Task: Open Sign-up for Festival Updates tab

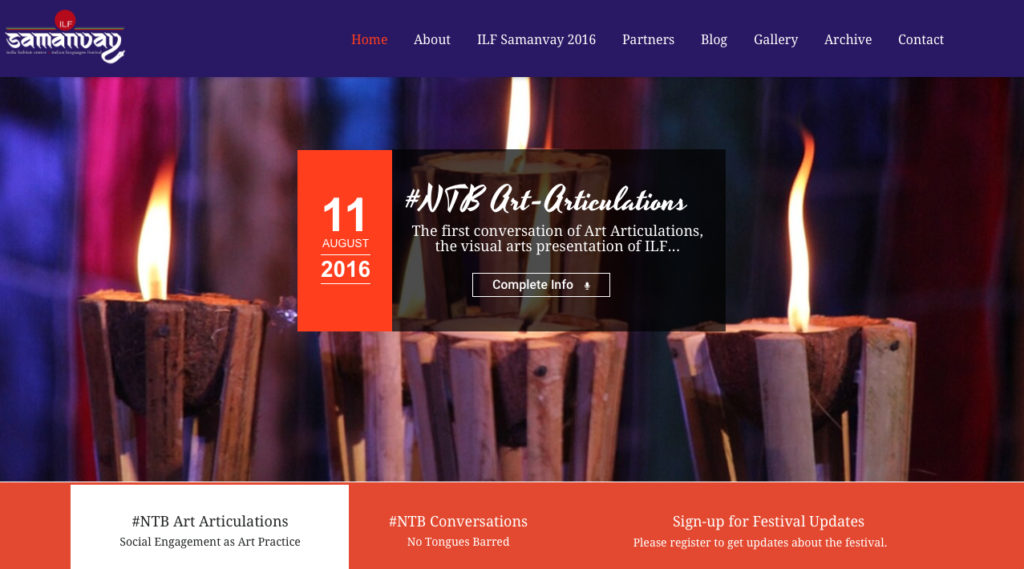Action: pos(768,527)
